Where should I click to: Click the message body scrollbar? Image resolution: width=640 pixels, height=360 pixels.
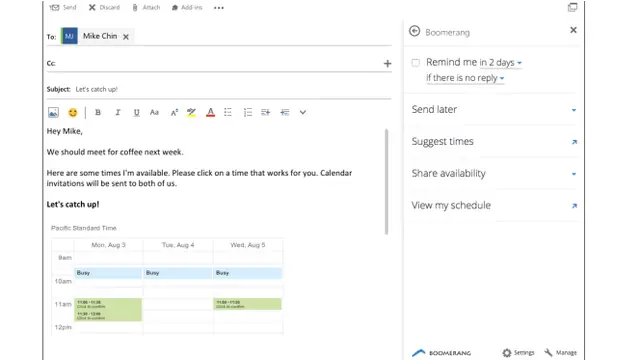386,182
